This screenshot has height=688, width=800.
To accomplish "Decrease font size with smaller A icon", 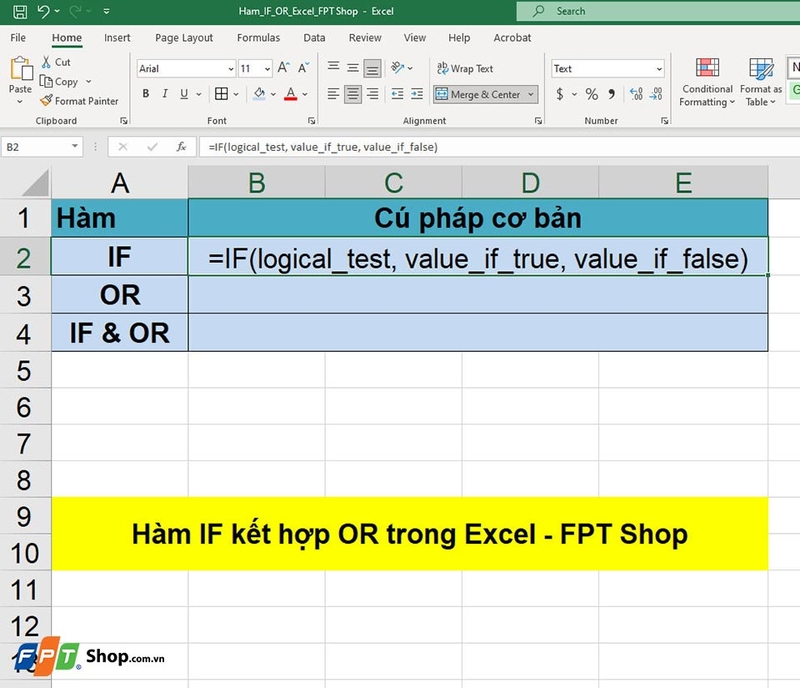I will tap(304, 67).
